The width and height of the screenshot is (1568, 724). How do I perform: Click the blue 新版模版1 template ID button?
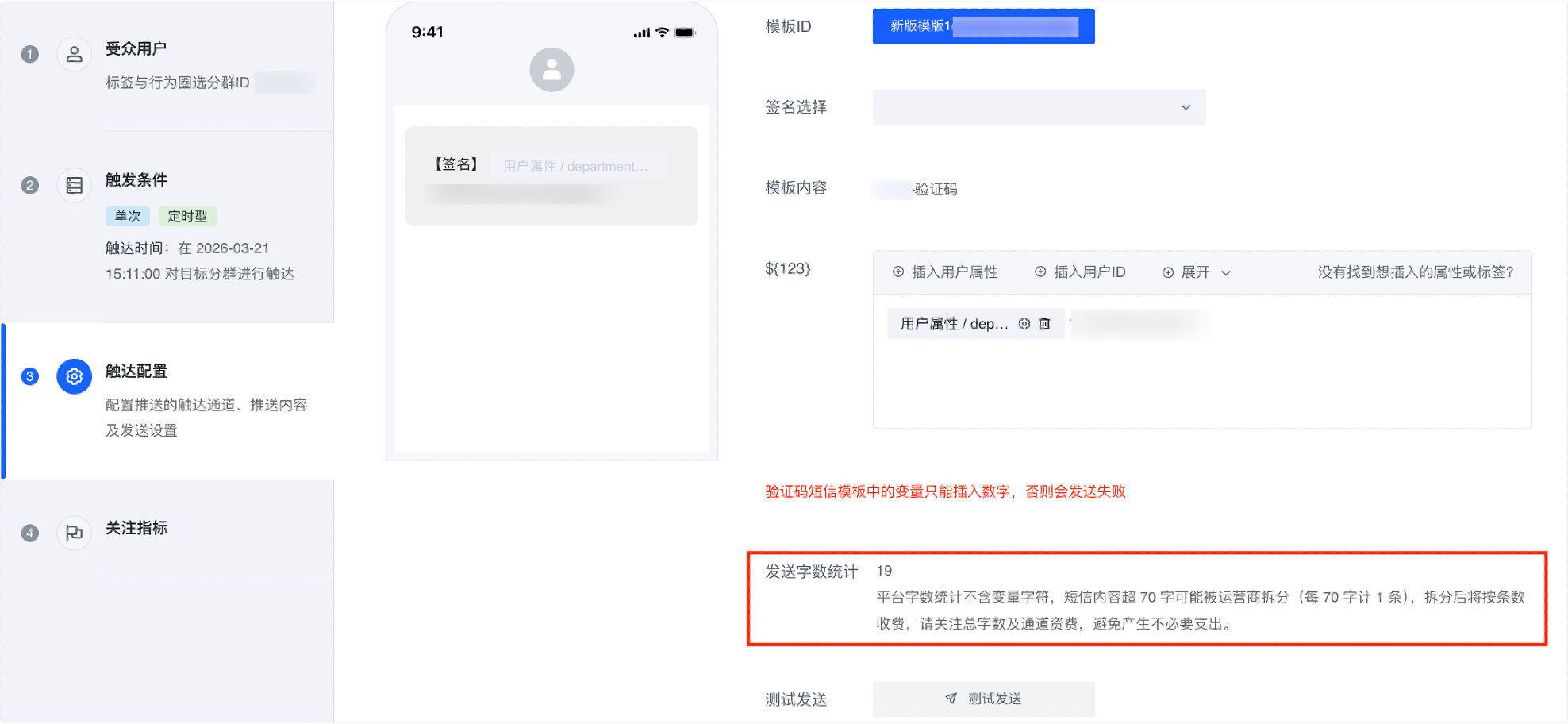tap(983, 26)
